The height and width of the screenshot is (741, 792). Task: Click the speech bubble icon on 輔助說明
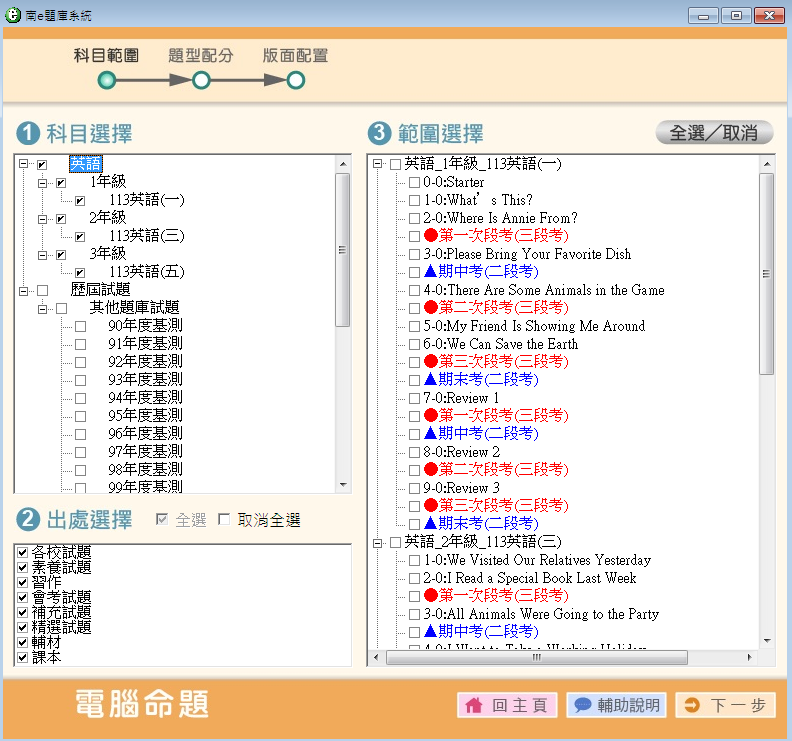[582, 705]
